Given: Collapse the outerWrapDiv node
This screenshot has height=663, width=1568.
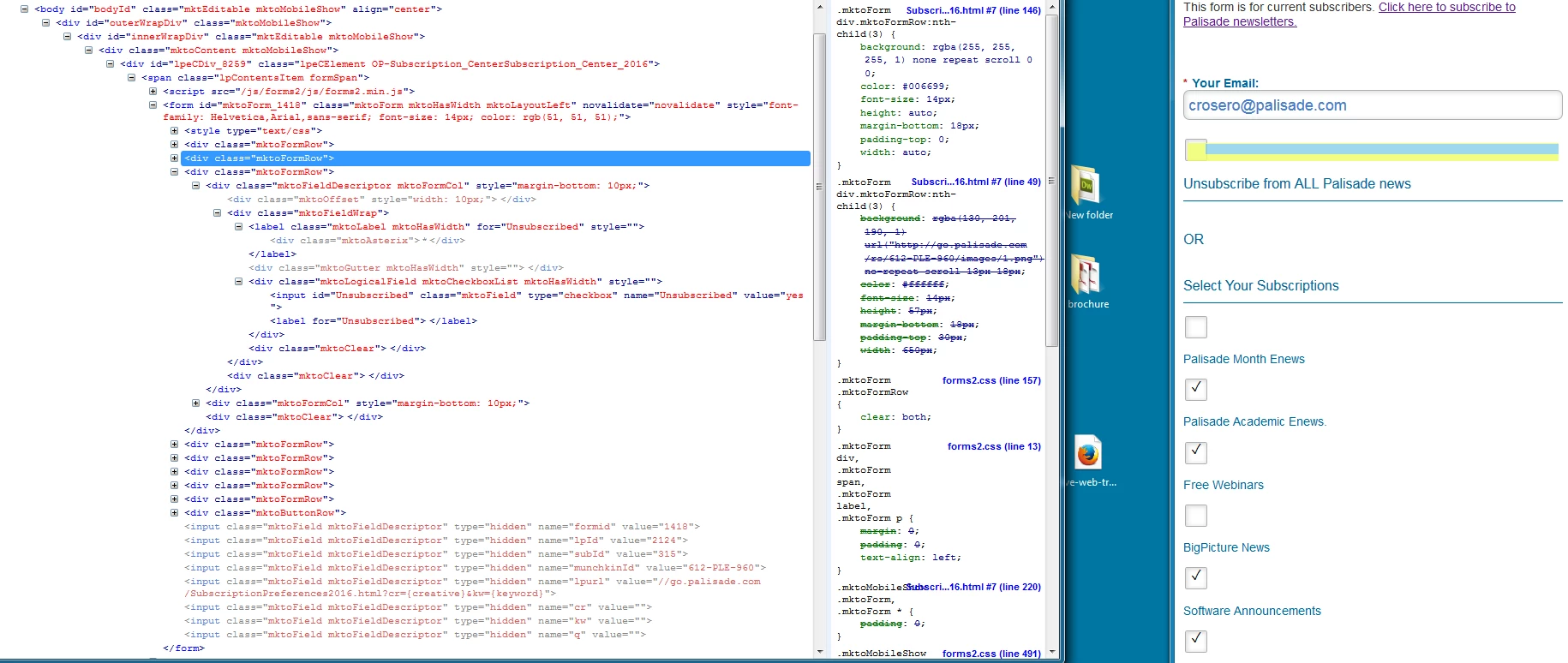Looking at the screenshot, I should [45, 23].
